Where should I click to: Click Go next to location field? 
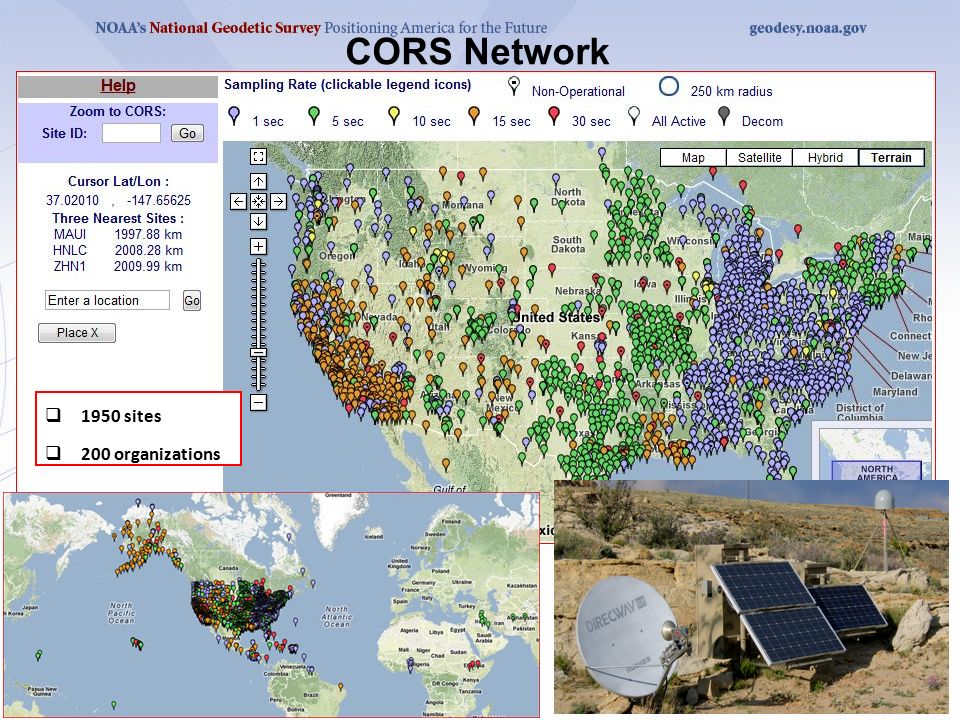(x=192, y=300)
